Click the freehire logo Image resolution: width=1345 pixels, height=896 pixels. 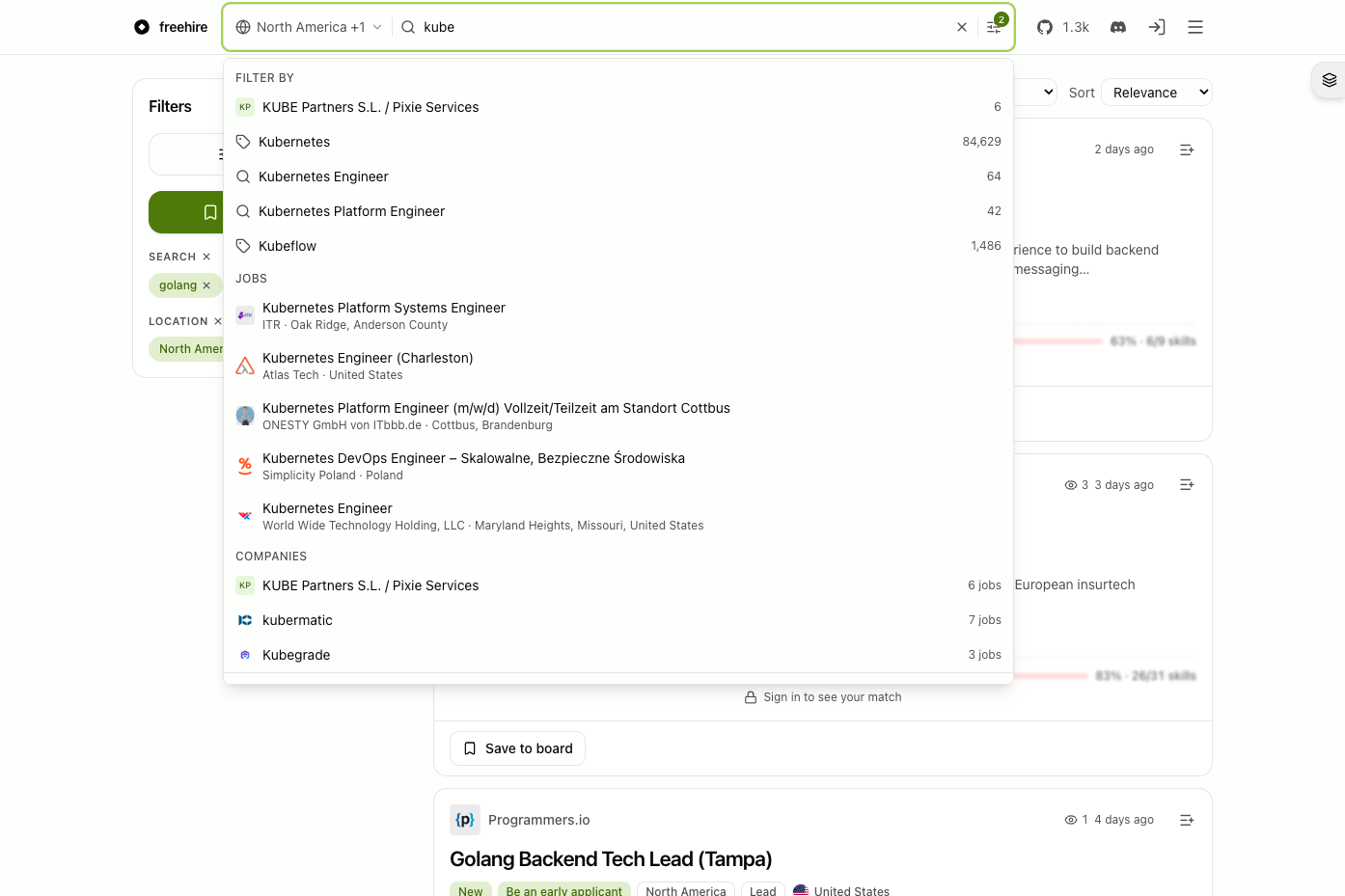tap(171, 27)
